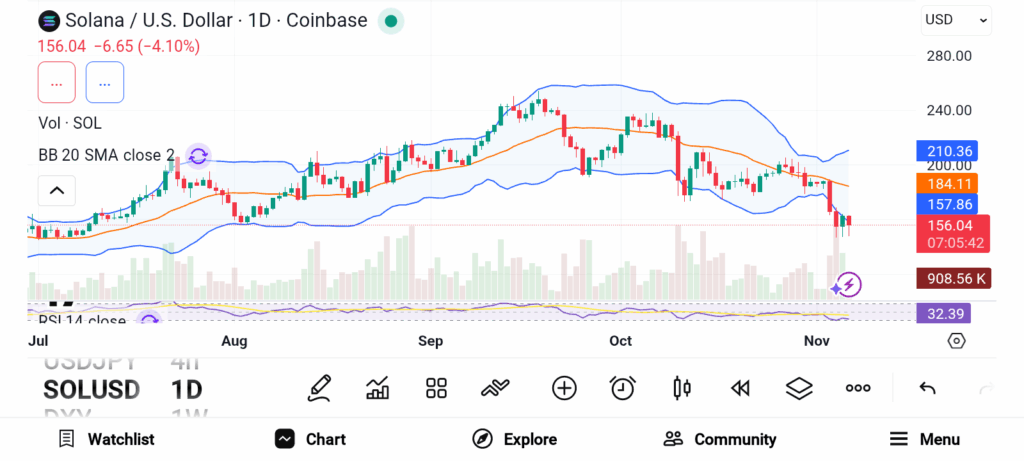Collapse the indicator legend with chevron
Screen dimensions: 1024x461
pos(57,190)
